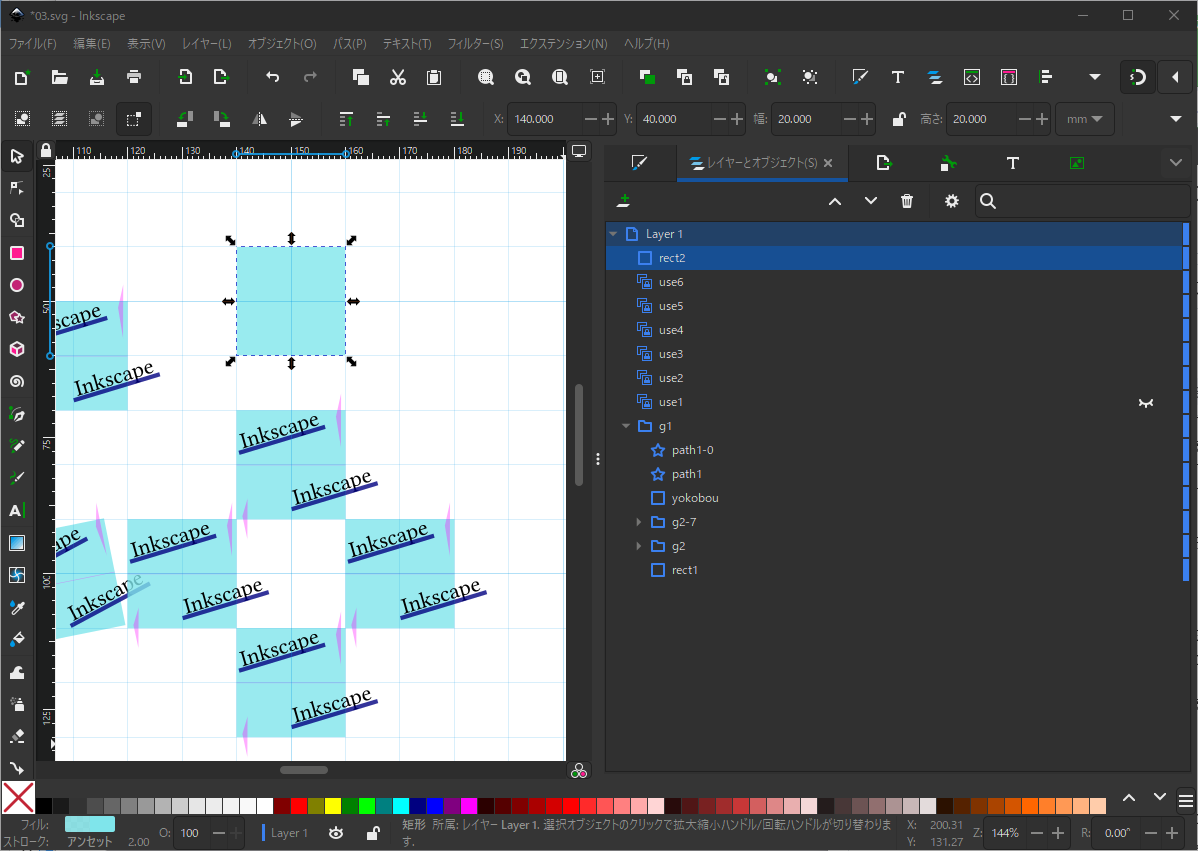Image resolution: width=1198 pixels, height=851 pixels.
Task: Pick the yellow palette swatch
Action: [333, 805]
